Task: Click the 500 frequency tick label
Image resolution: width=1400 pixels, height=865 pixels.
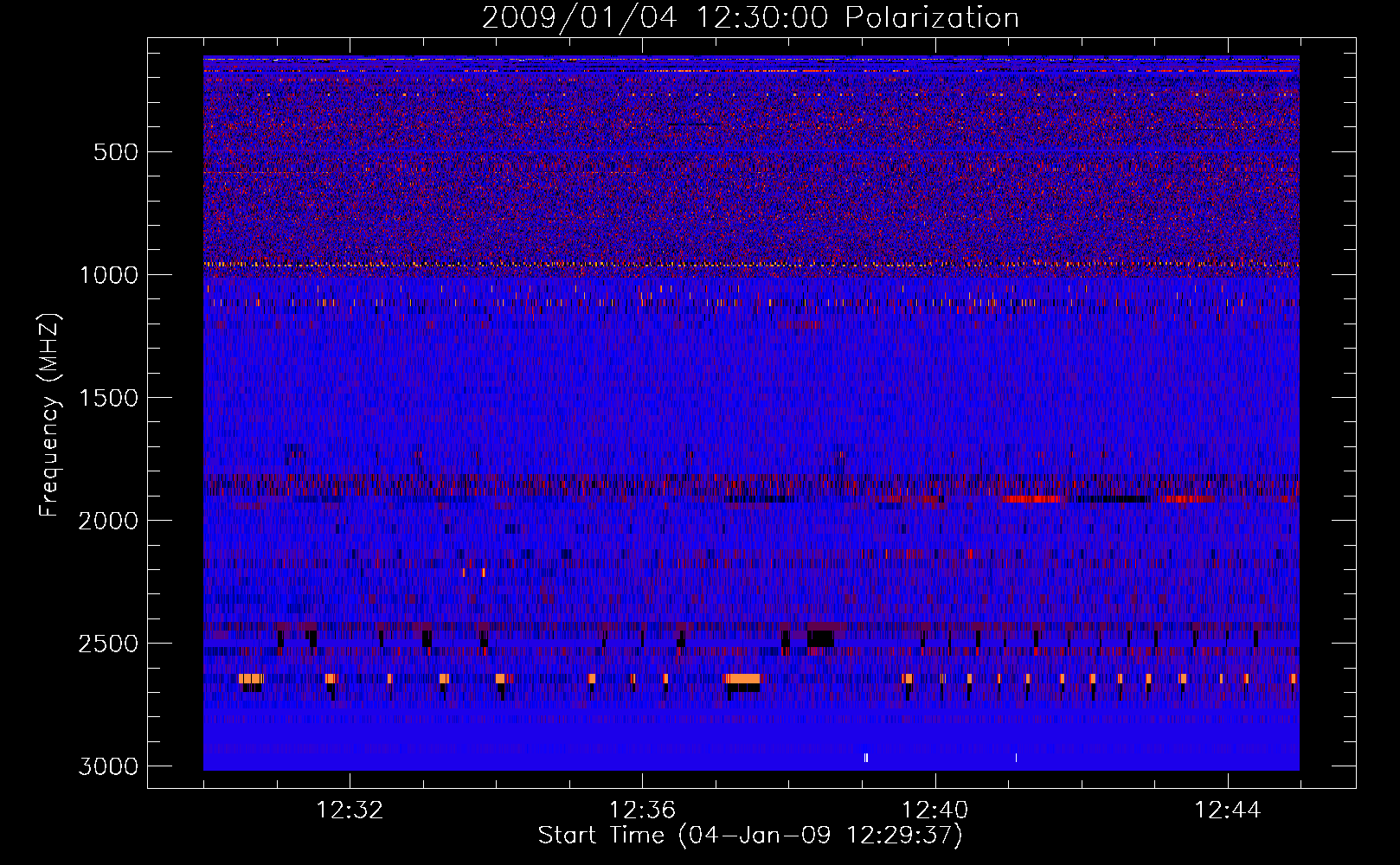Action: (x=115, y=152)
